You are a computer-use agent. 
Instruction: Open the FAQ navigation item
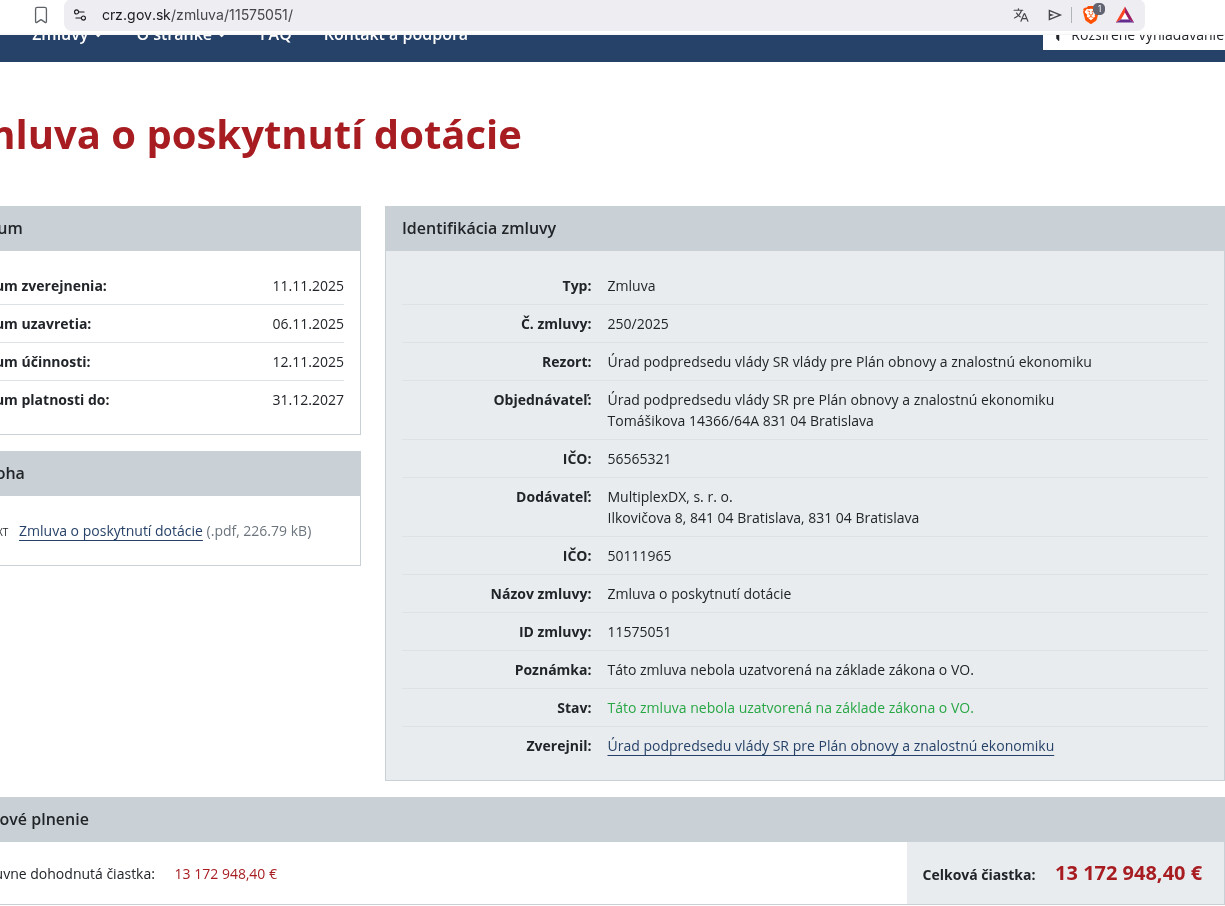click(275, 35)
